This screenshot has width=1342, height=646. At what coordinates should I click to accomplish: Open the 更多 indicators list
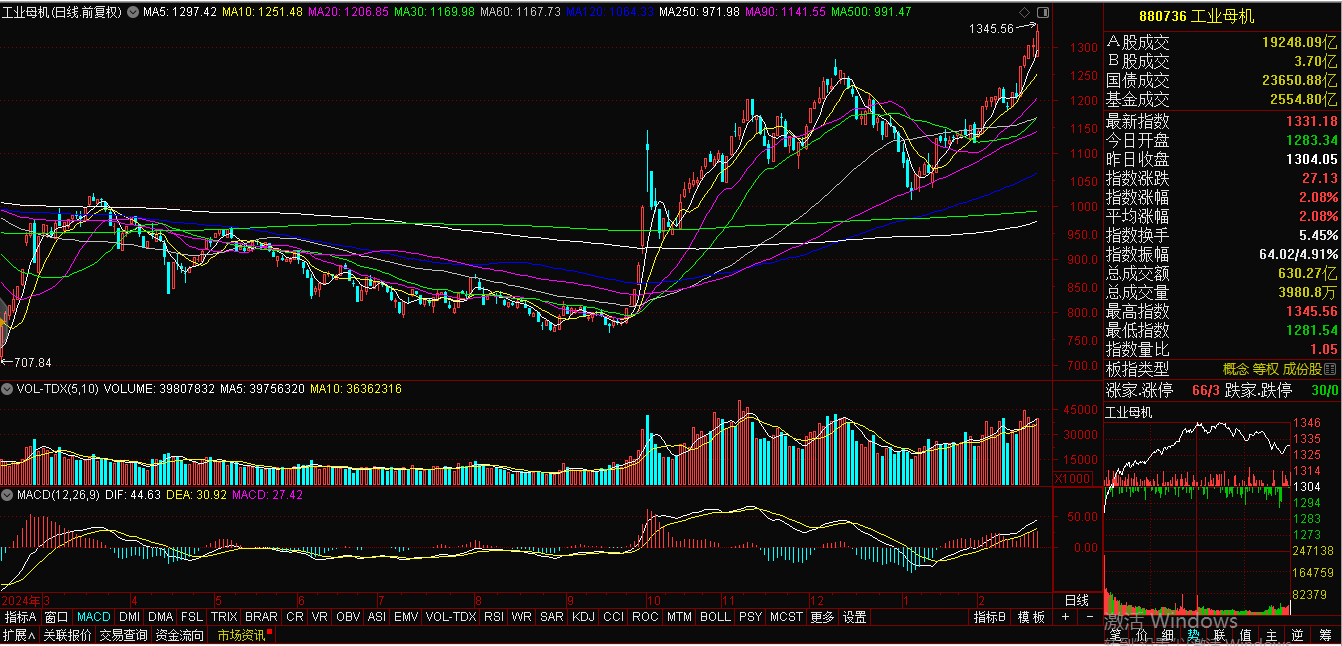click(822, 617)
